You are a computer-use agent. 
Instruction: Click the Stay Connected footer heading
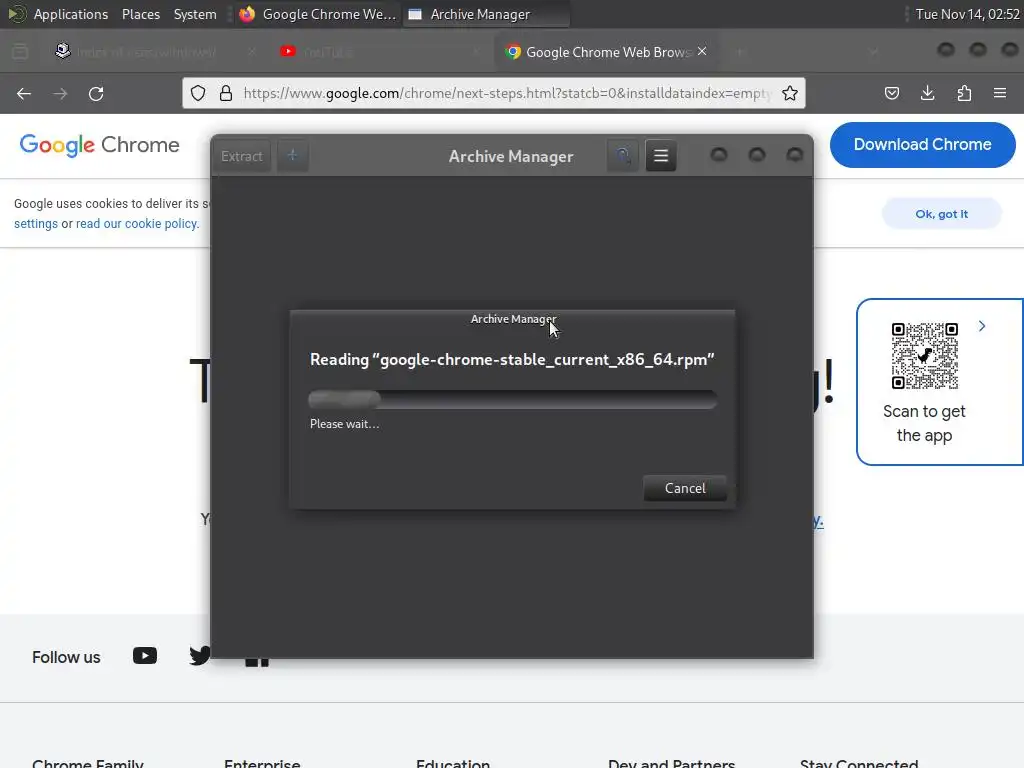pos(859,761)
